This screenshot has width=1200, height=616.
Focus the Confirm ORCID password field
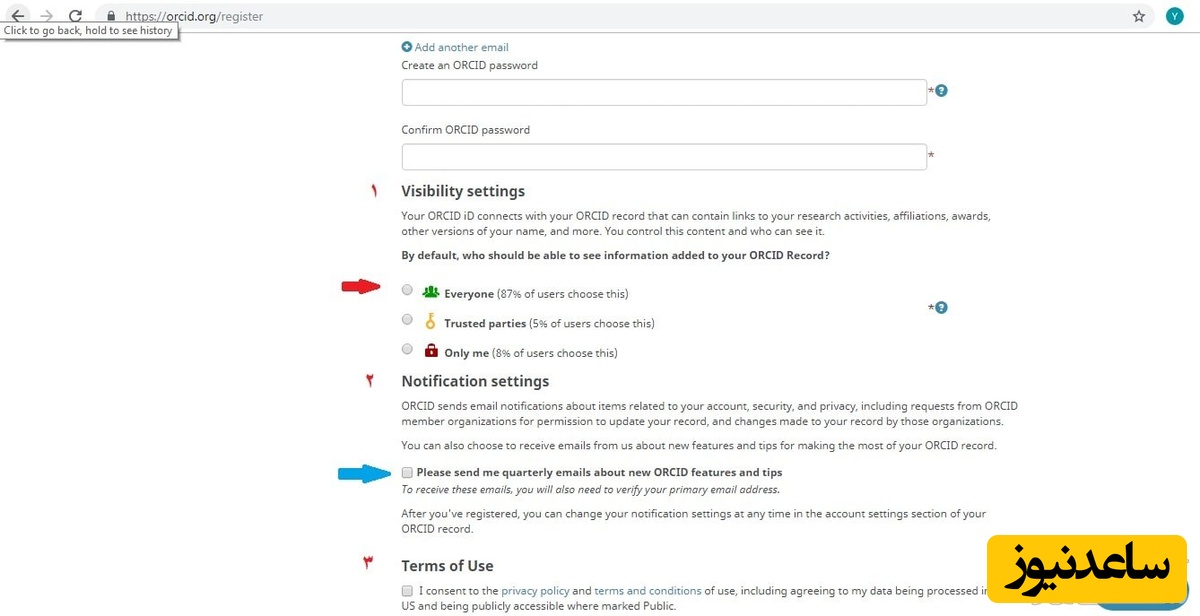click(x=664, y=157)
